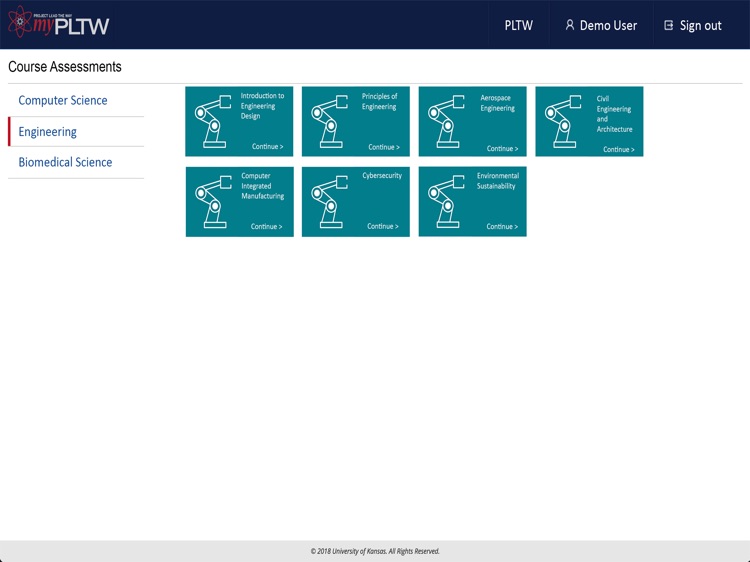Click the Sign out door icon

click(x=668, y=25)
